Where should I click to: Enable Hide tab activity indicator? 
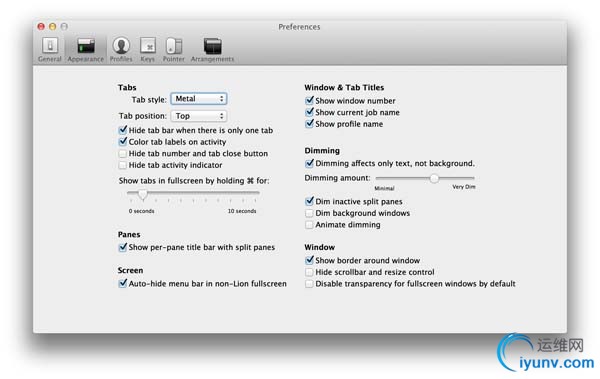pos(123,165)
